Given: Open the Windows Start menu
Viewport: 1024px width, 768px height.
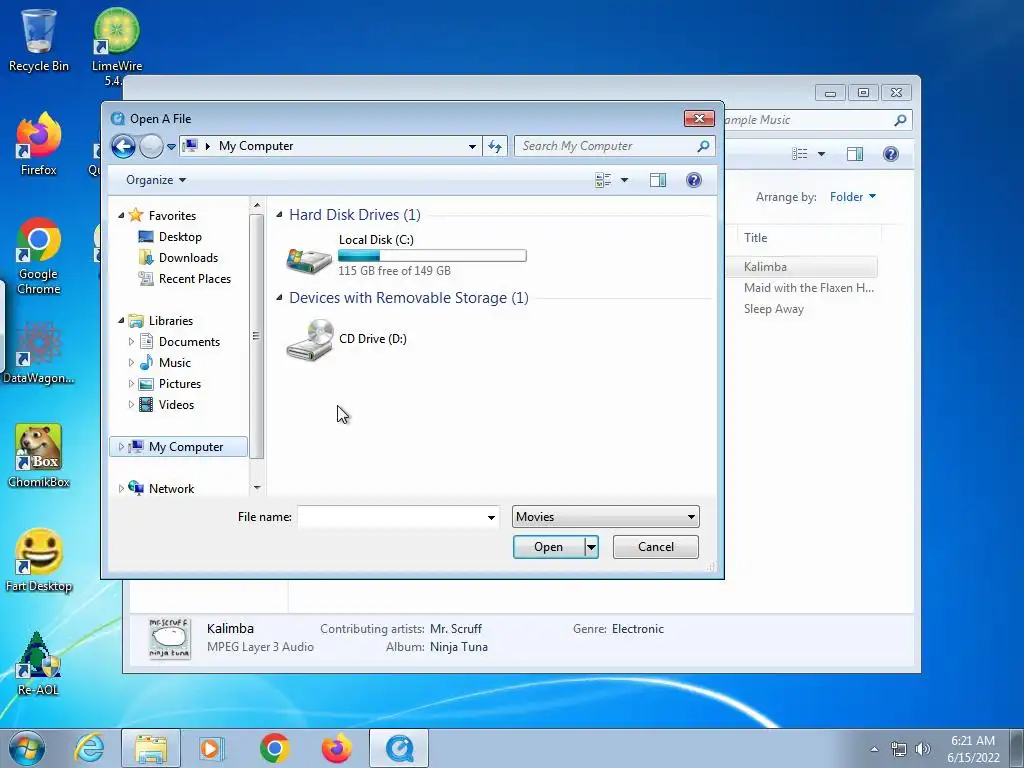Looking at the screenshot, I should (27, 748).
